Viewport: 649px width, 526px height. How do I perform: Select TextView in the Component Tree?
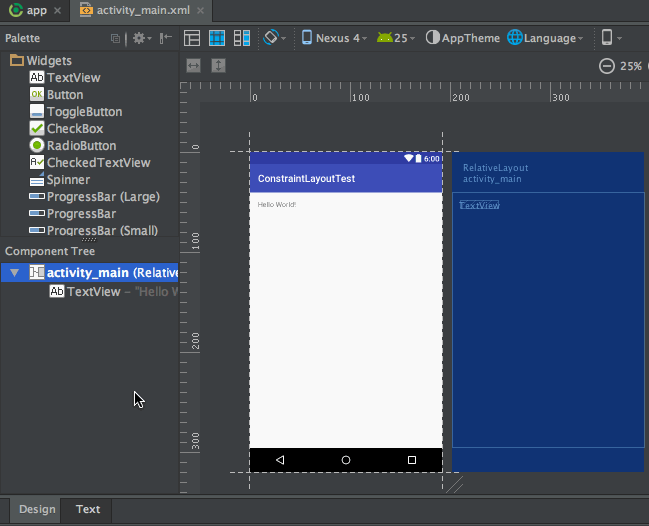click(93, 292)
